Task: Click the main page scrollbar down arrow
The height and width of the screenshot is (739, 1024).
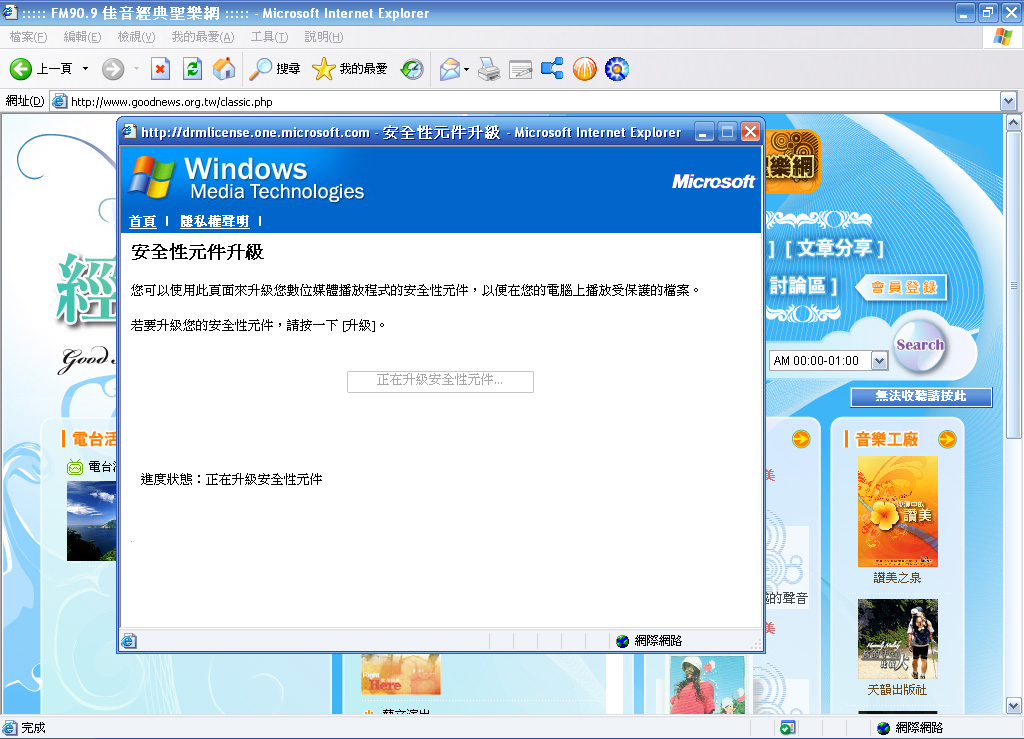Action: (1014, 706)
